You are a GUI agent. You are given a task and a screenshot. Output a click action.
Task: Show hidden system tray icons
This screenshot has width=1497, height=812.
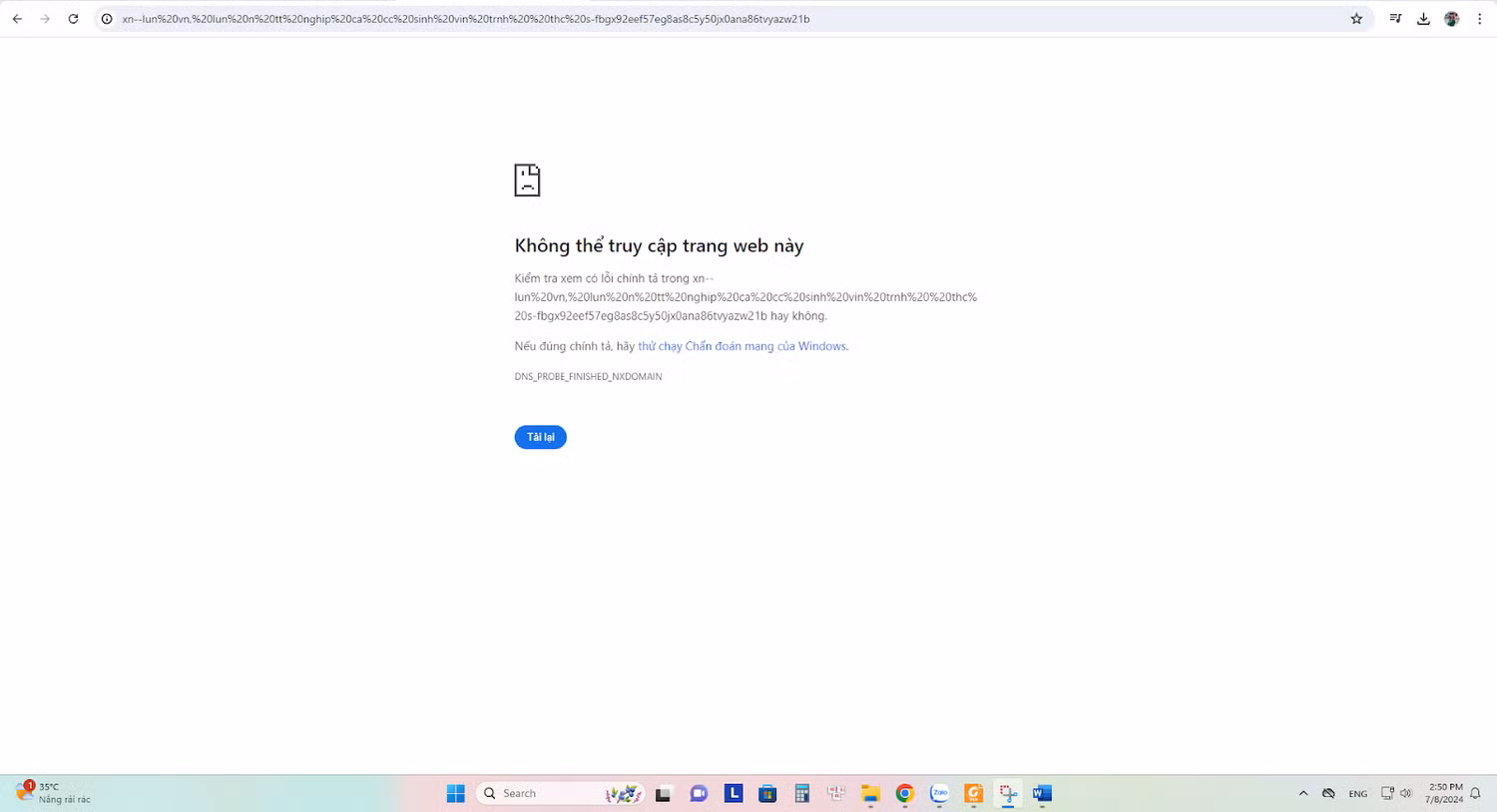click(x=1303, y=793)
